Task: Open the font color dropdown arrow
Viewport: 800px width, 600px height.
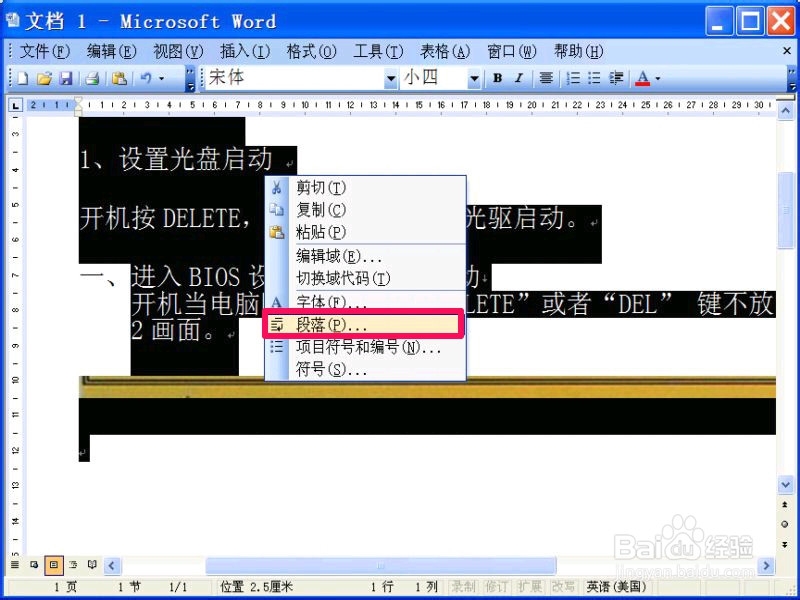Action: 658,79
